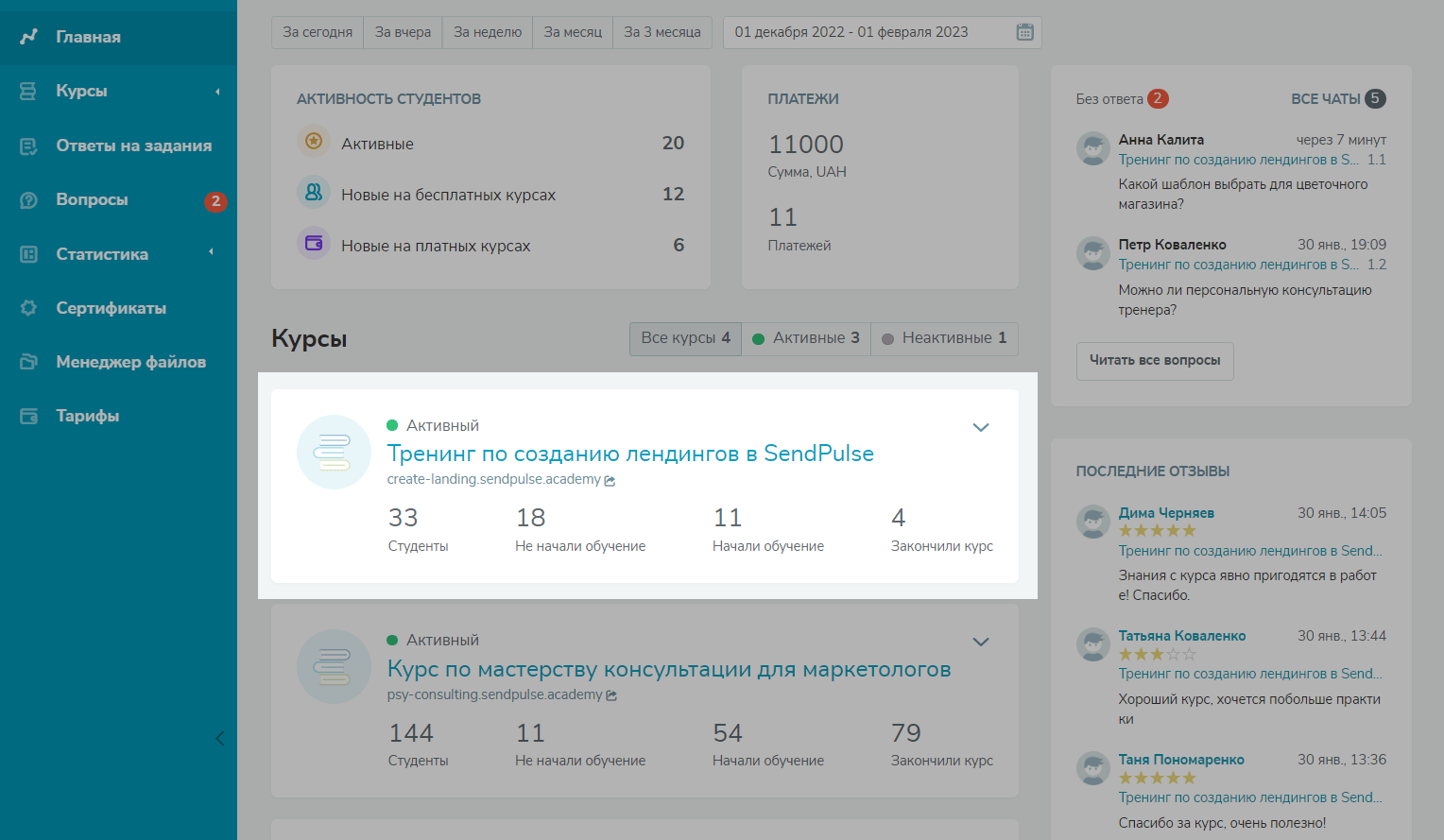Screen dimensions: 1444x840
Task: Open external link icon next to create-landing.sendpulse.academy
Action: [610, 481]
